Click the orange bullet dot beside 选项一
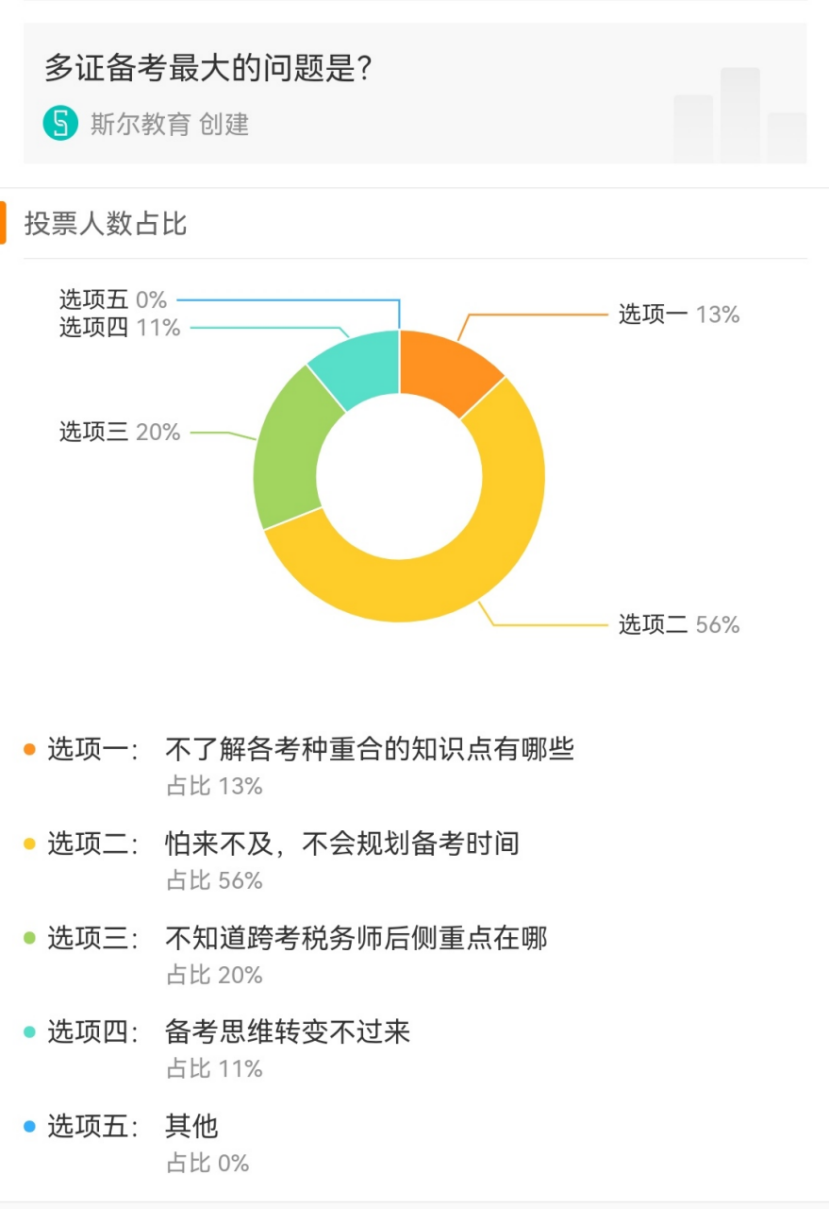The height and width of the screenshot is (1209, 830). (29, 749)
